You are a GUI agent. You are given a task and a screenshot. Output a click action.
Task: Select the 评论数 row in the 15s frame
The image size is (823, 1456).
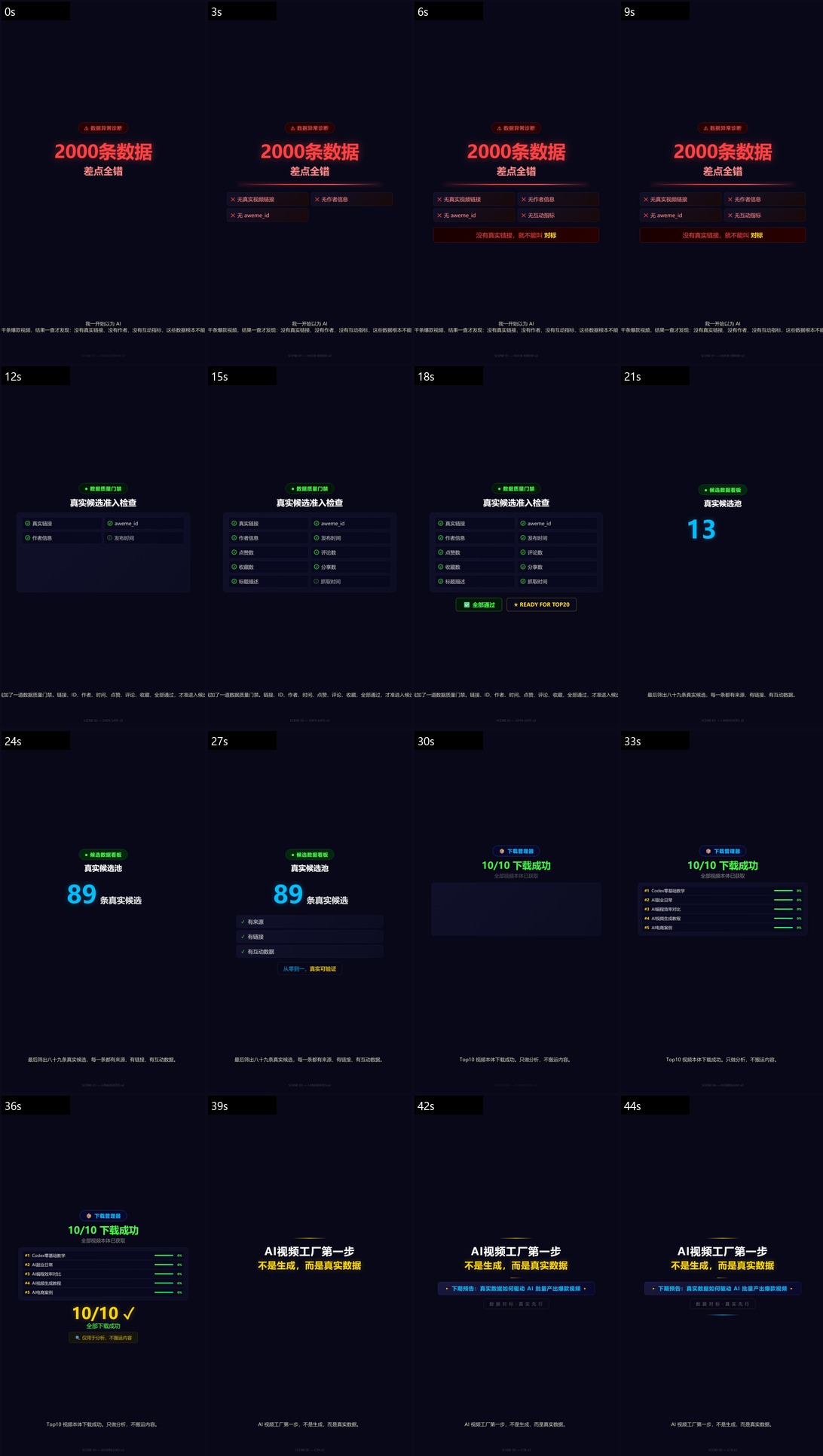coord(350,552)
